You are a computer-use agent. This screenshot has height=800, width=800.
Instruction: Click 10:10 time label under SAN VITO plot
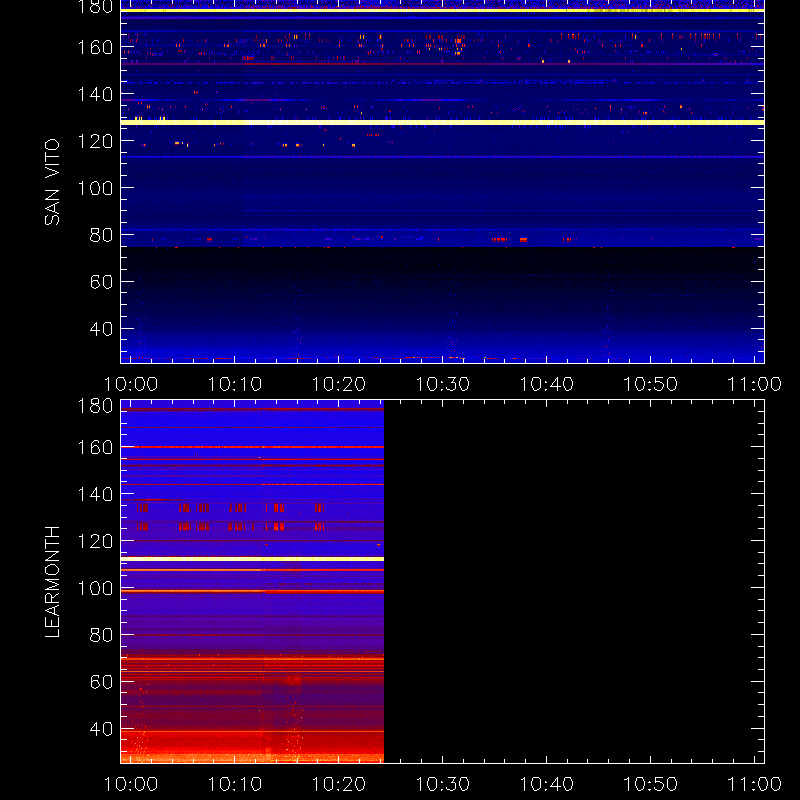coord(235,384)
